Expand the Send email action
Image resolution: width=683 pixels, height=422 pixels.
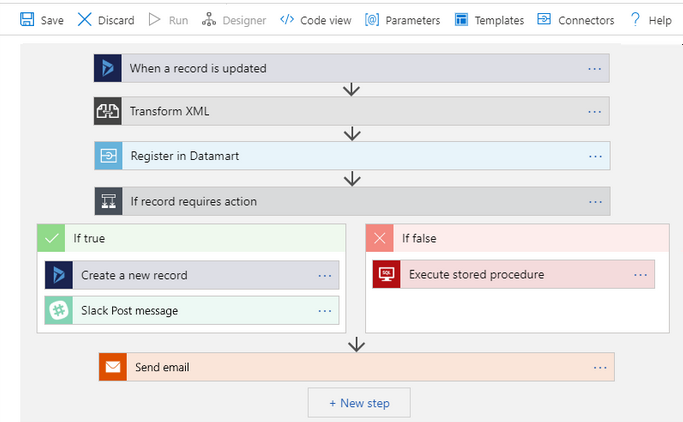(x=357, y=367)
